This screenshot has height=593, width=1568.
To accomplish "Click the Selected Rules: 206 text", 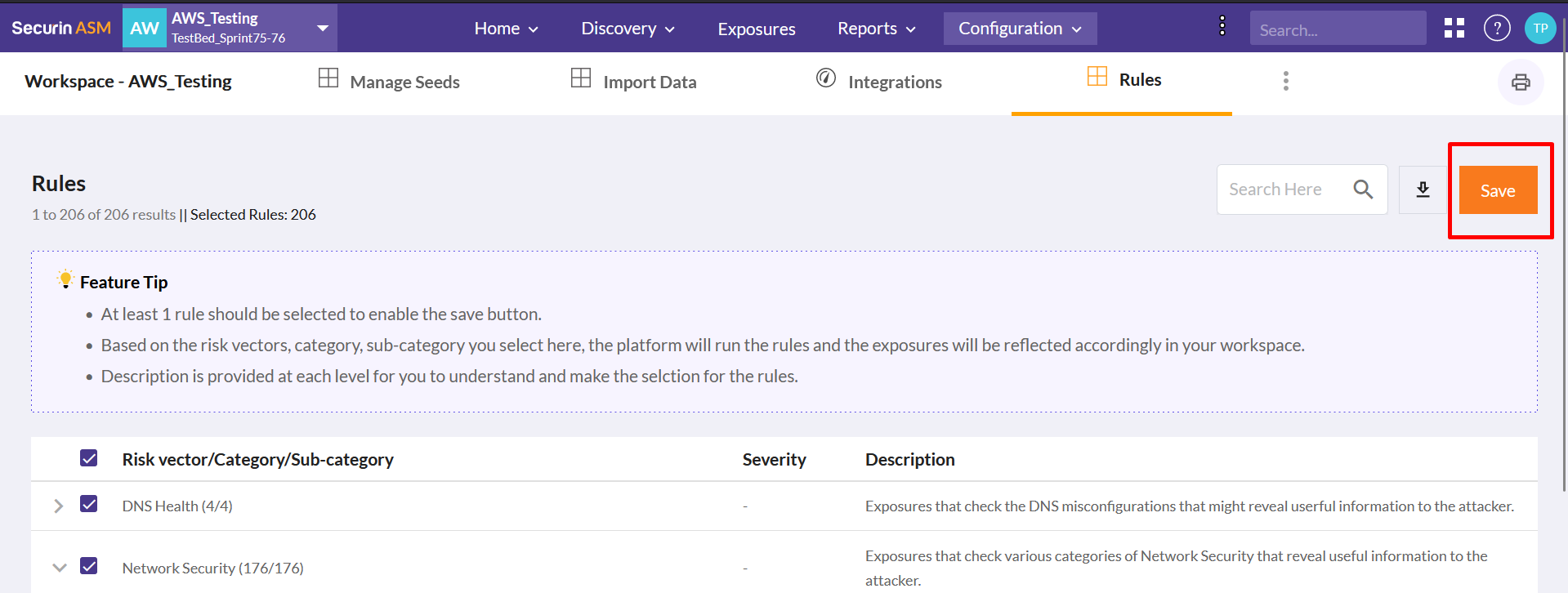I will click(253, 215).
